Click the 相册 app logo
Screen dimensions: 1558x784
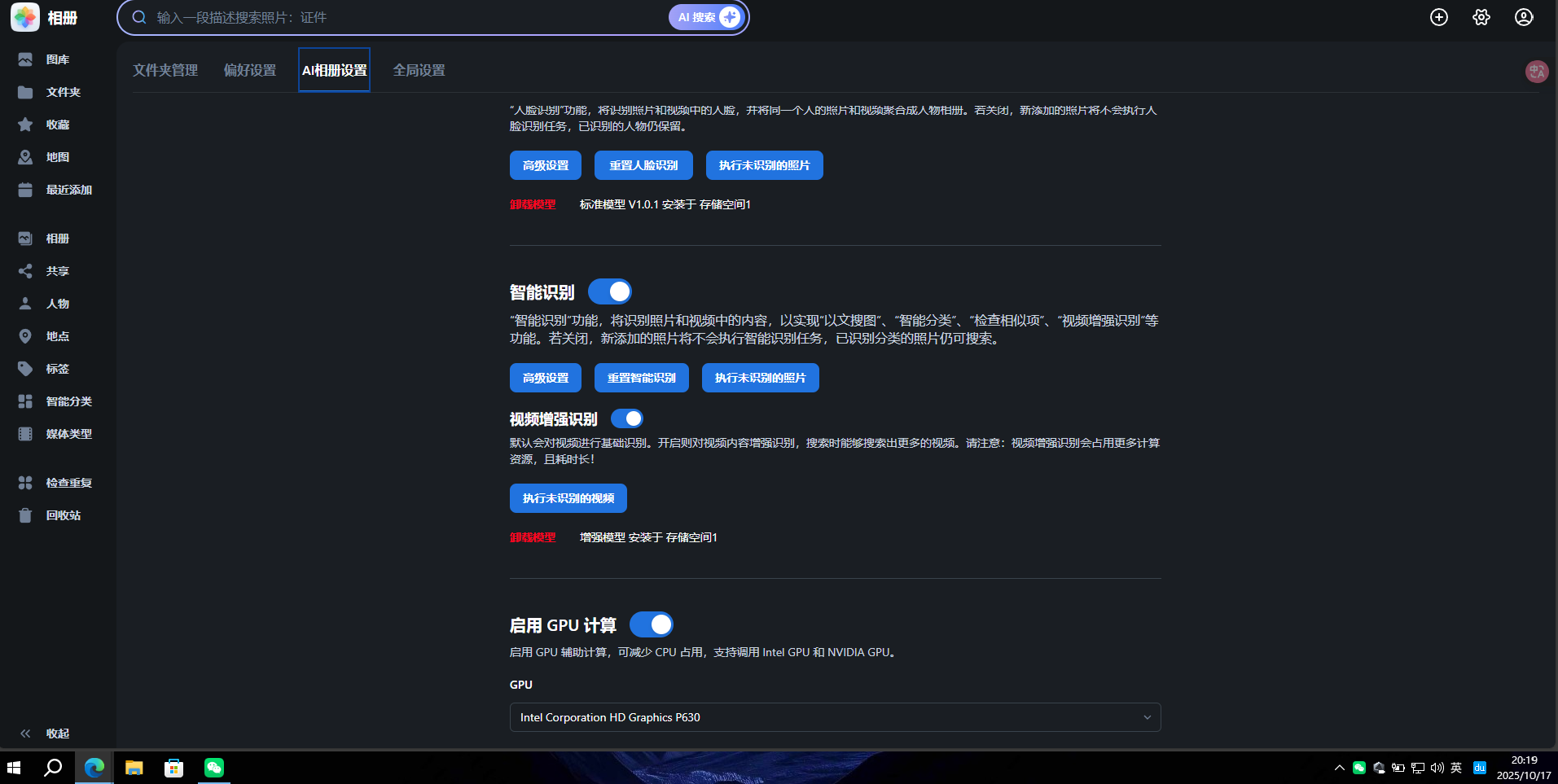pos(25,17)
